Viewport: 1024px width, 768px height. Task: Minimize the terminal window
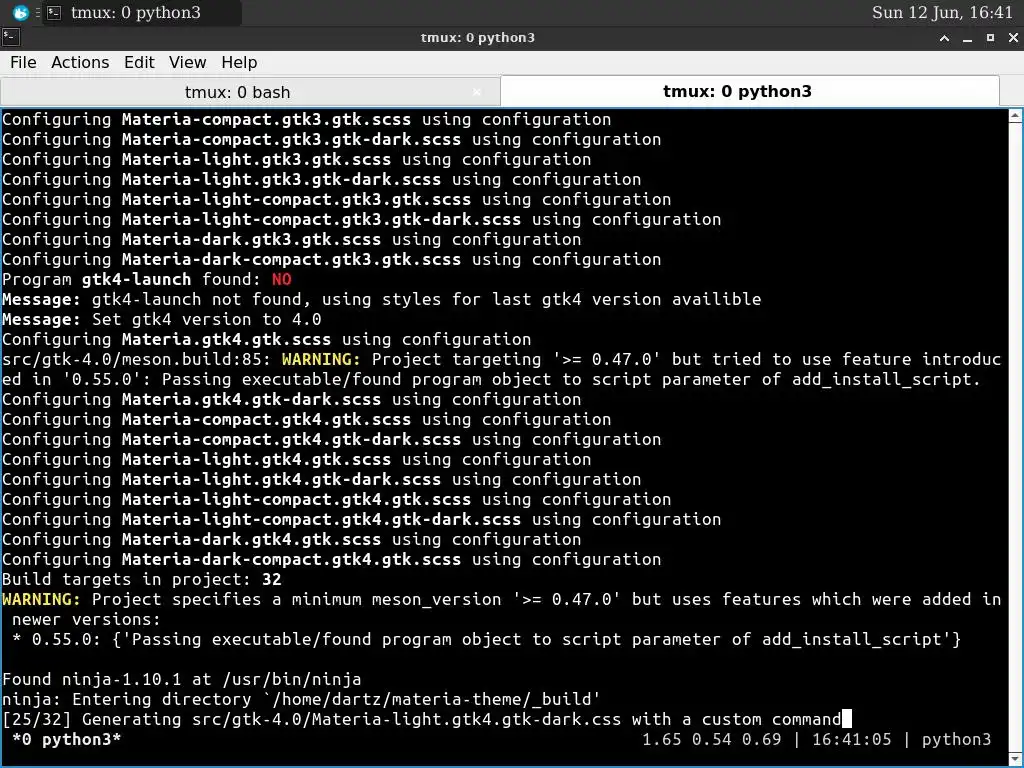coord(967,38)
